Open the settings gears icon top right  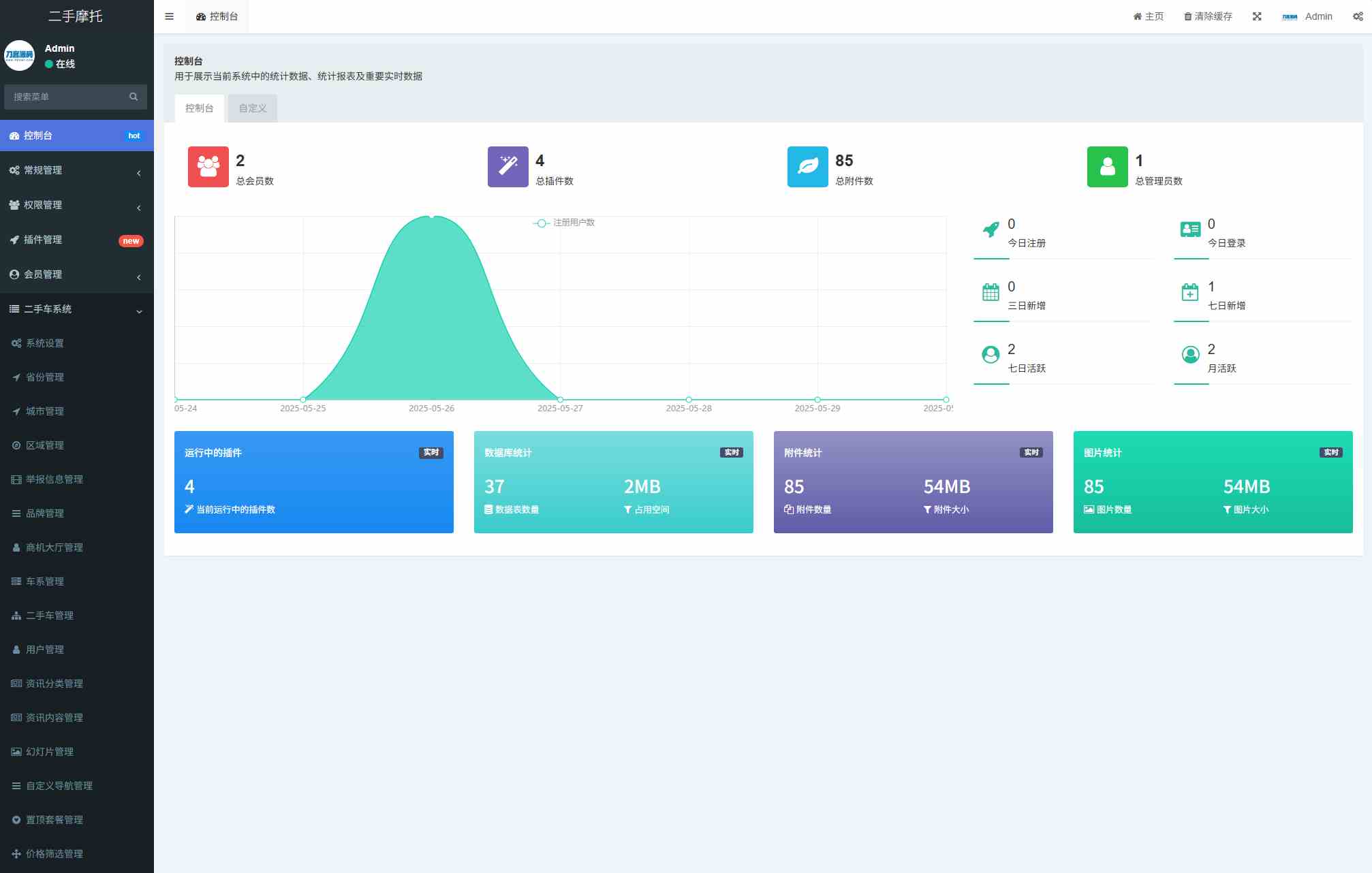(x=1358, y=16)
